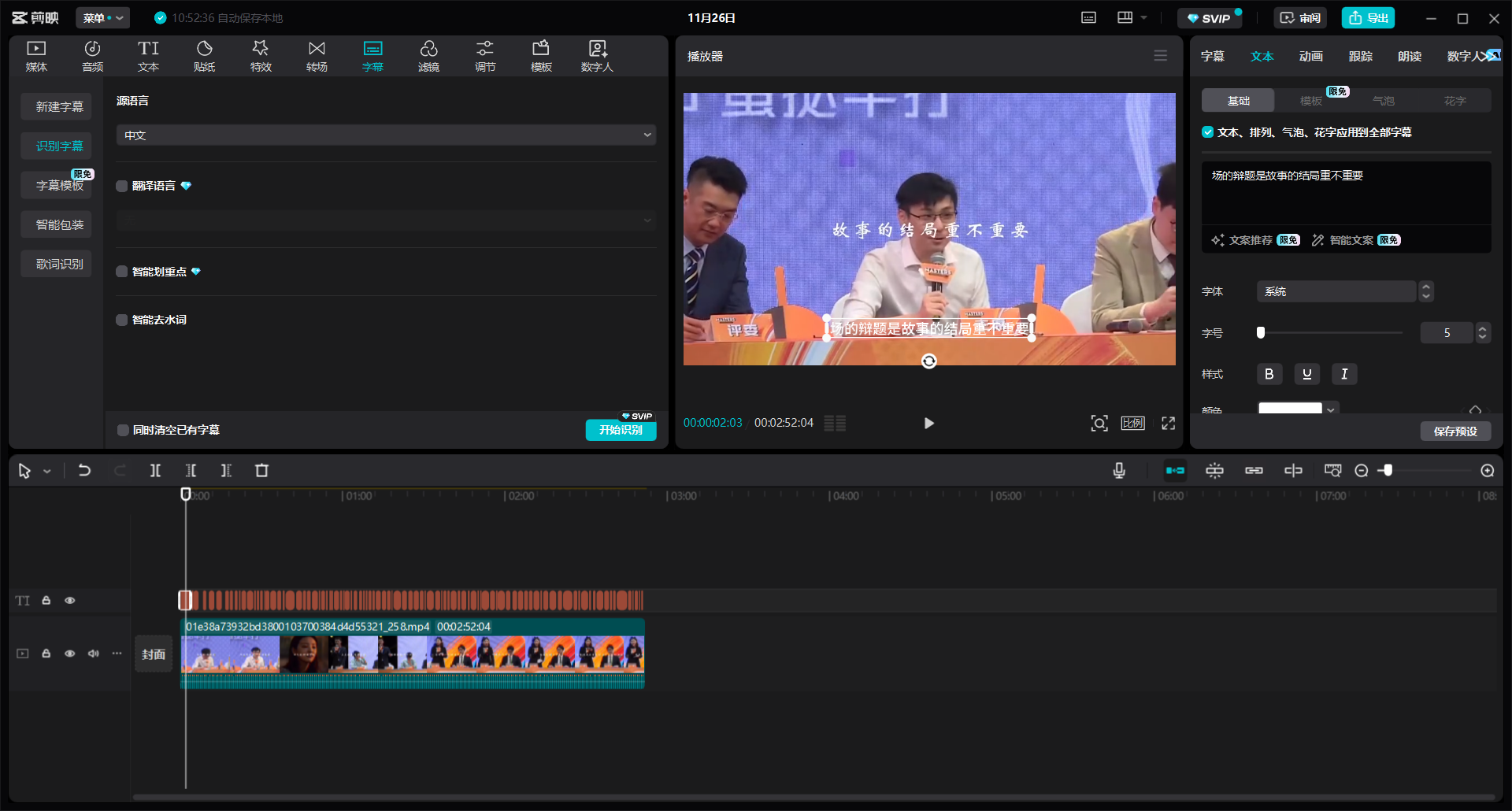Click the 开始识别 button
This screenshot has height=811, width=1512.
click(621, 430)
